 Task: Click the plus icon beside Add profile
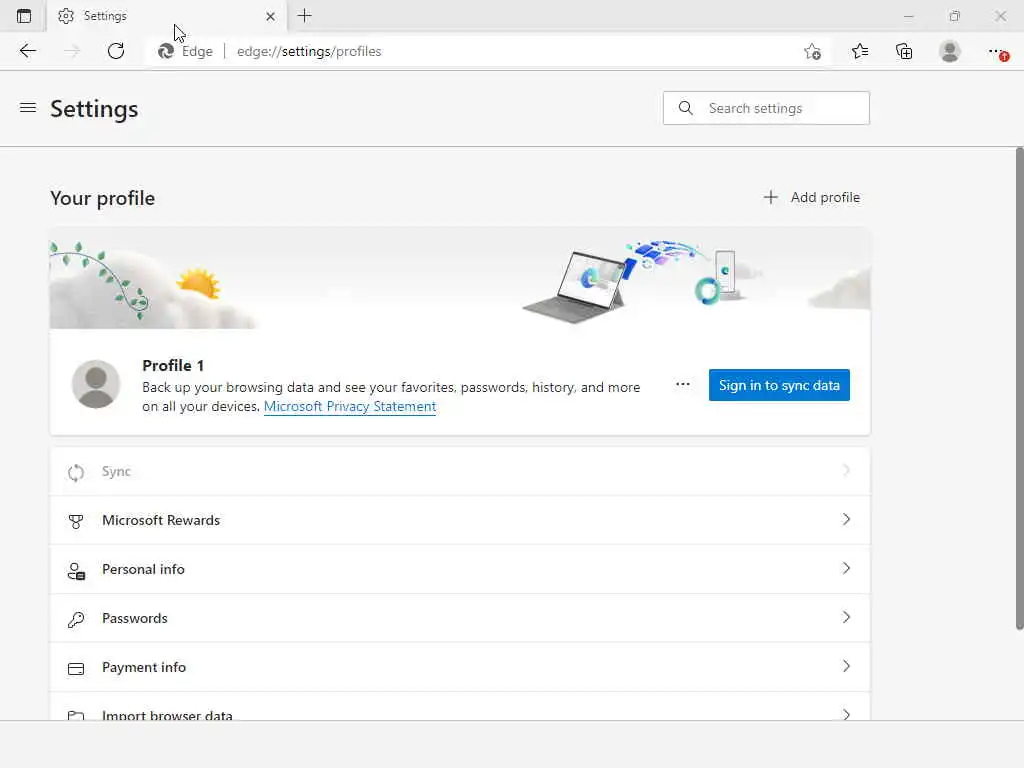[x=771, y=197]
